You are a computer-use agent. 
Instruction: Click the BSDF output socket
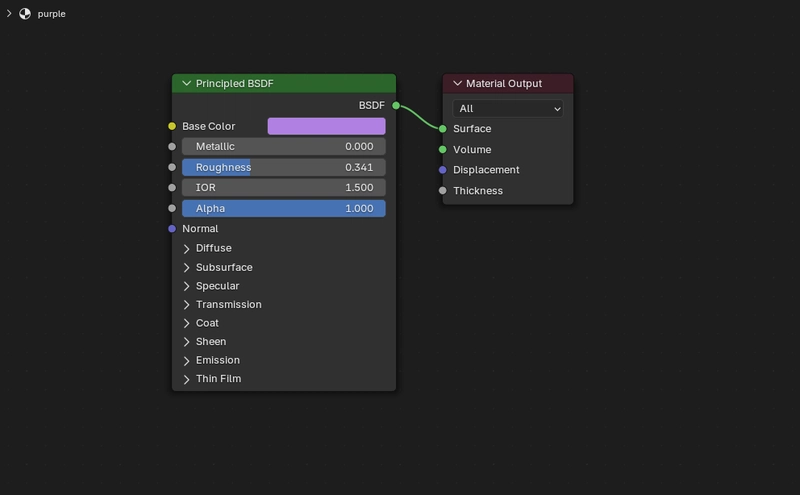(396, 106)
